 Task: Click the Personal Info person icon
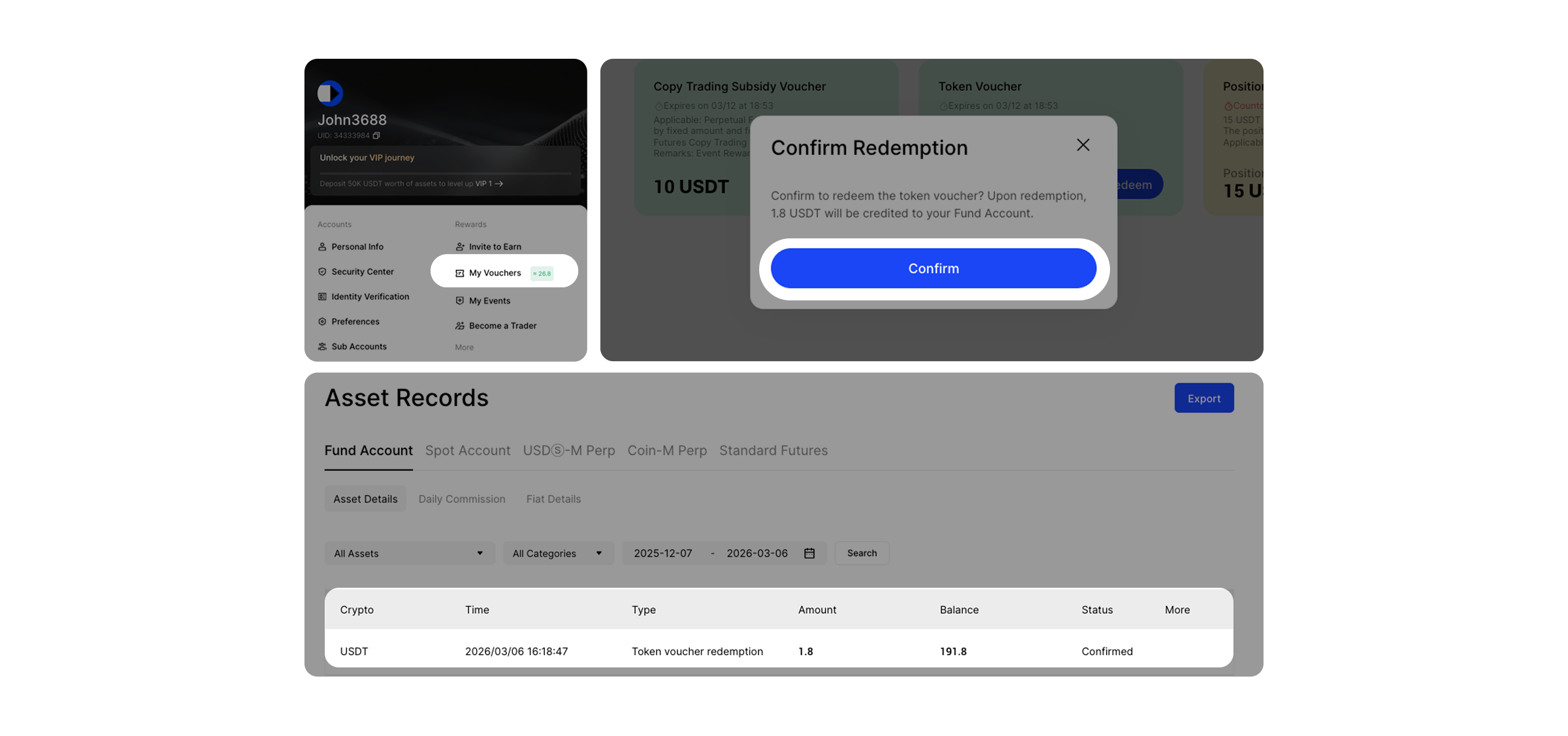[322, 247]
